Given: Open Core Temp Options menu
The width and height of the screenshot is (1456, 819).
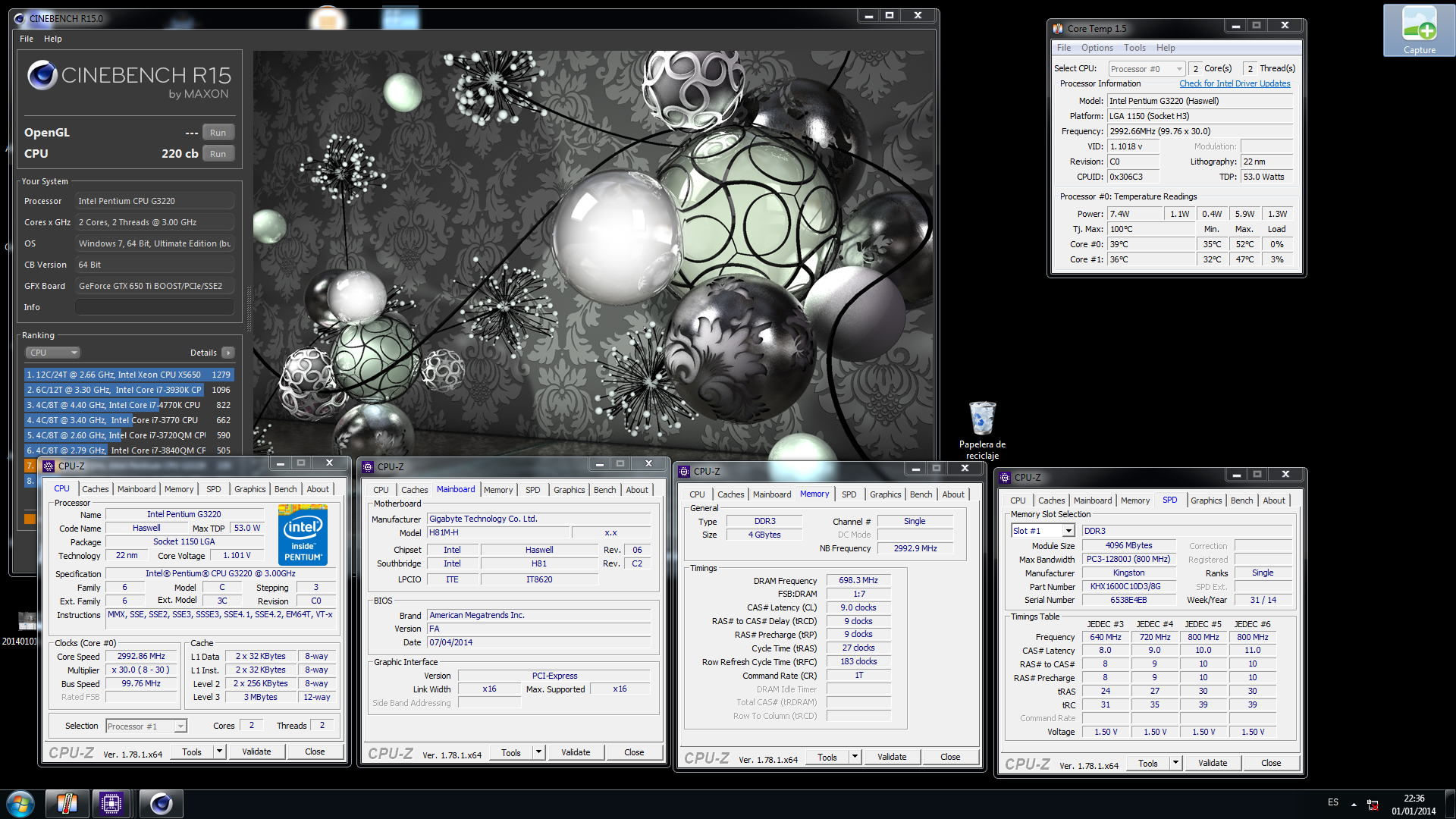Looking at the screenshot, I should [1097, 48].
